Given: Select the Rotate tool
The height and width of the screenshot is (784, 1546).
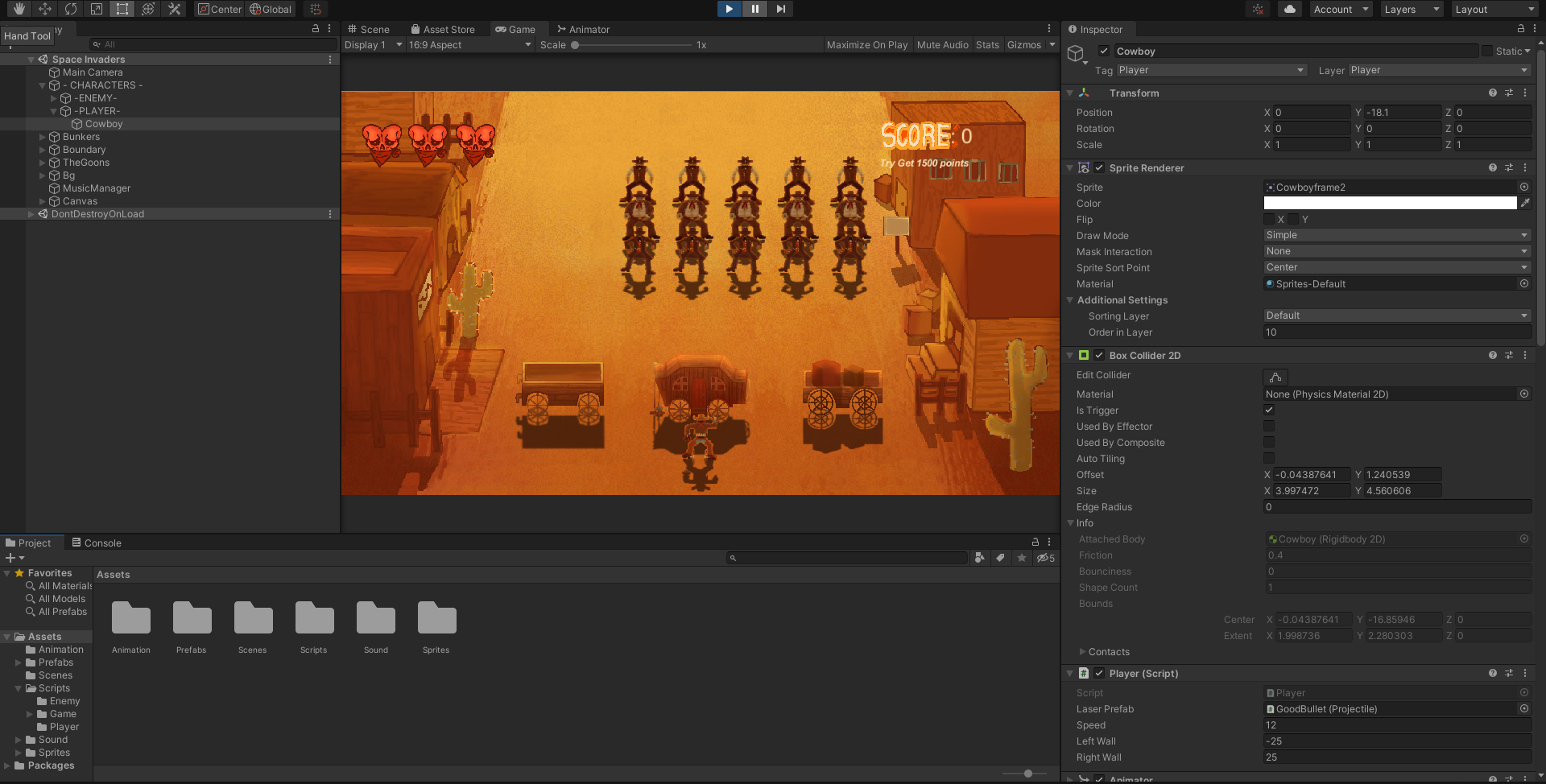Looking at the screenshot, I should click(x=71, y=9).
